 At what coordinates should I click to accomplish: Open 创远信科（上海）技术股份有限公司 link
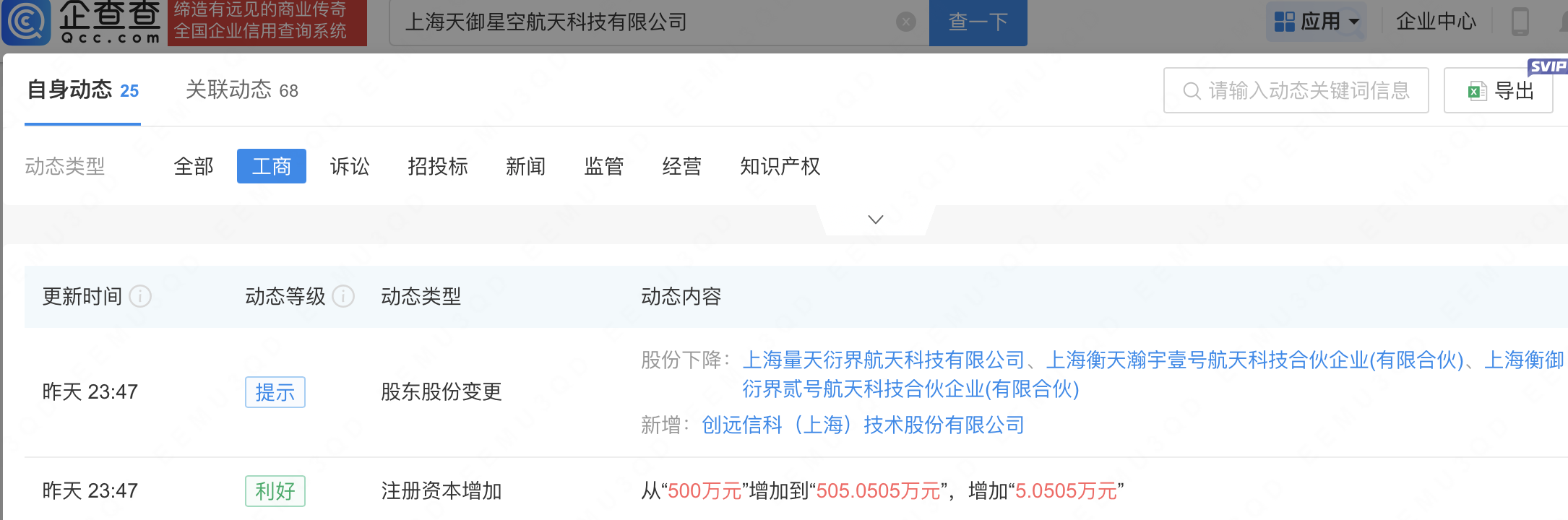[x=863, y=425]
